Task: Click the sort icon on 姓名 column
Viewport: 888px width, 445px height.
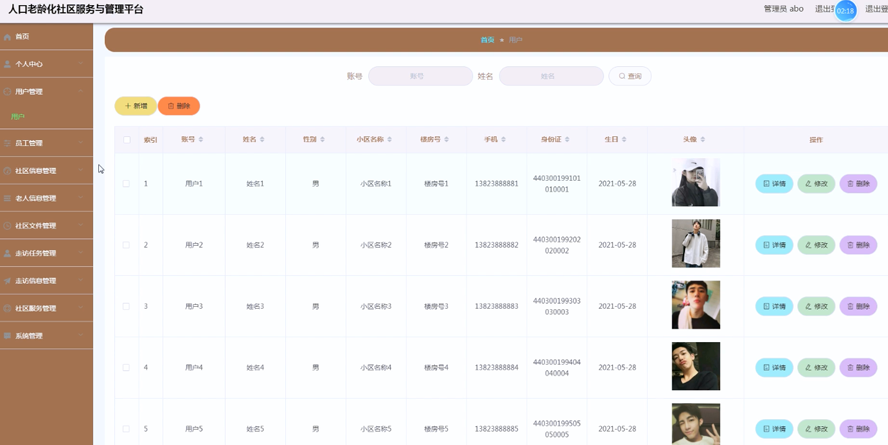Action: 262,139
